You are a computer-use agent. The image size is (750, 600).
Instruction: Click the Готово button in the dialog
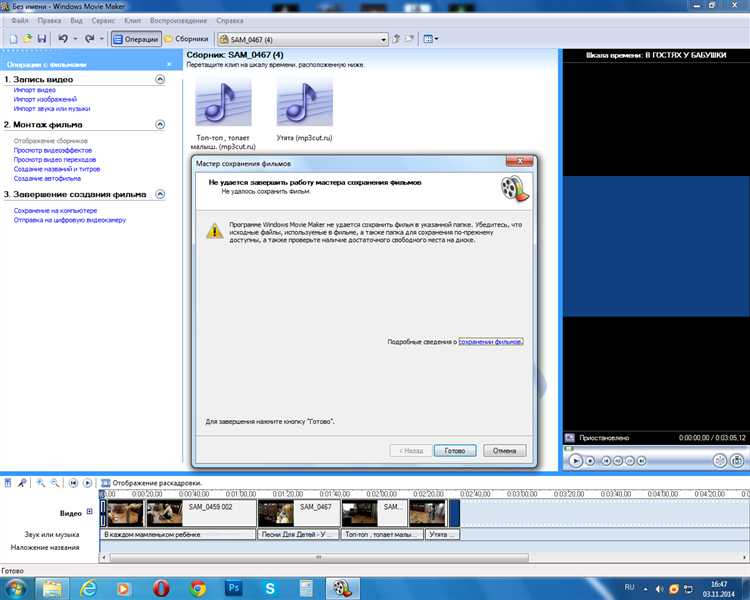pyautogui.click(x=455, y=451)
